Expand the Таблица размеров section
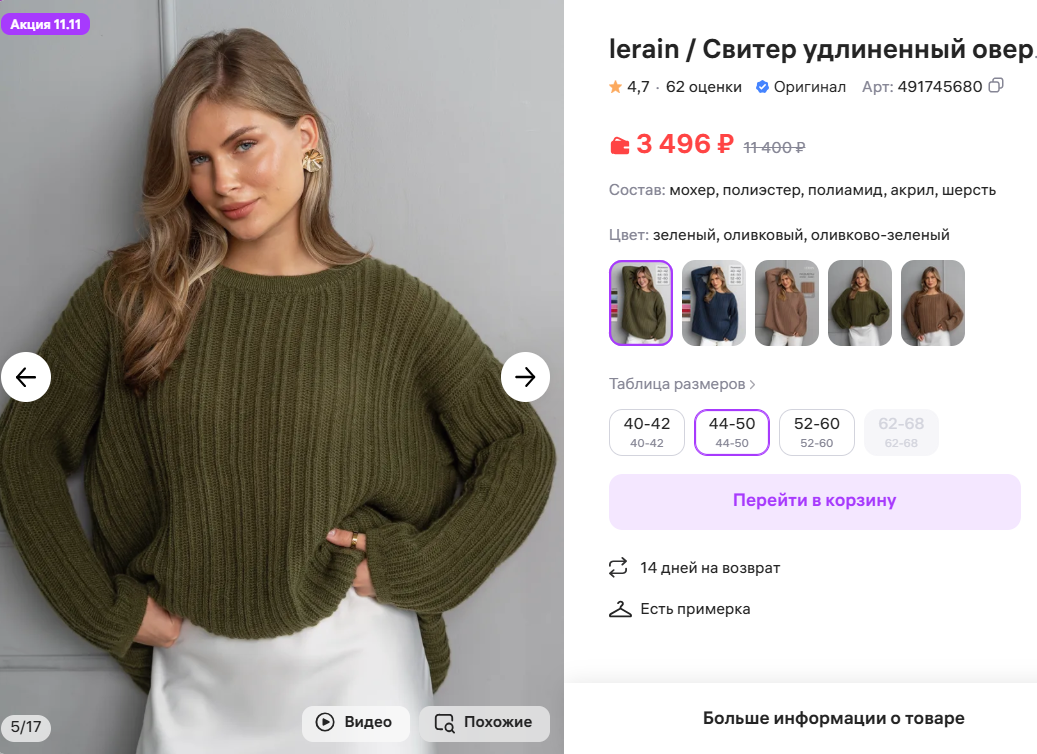Screen dimensions: 1037x754 tap(681, 383)
